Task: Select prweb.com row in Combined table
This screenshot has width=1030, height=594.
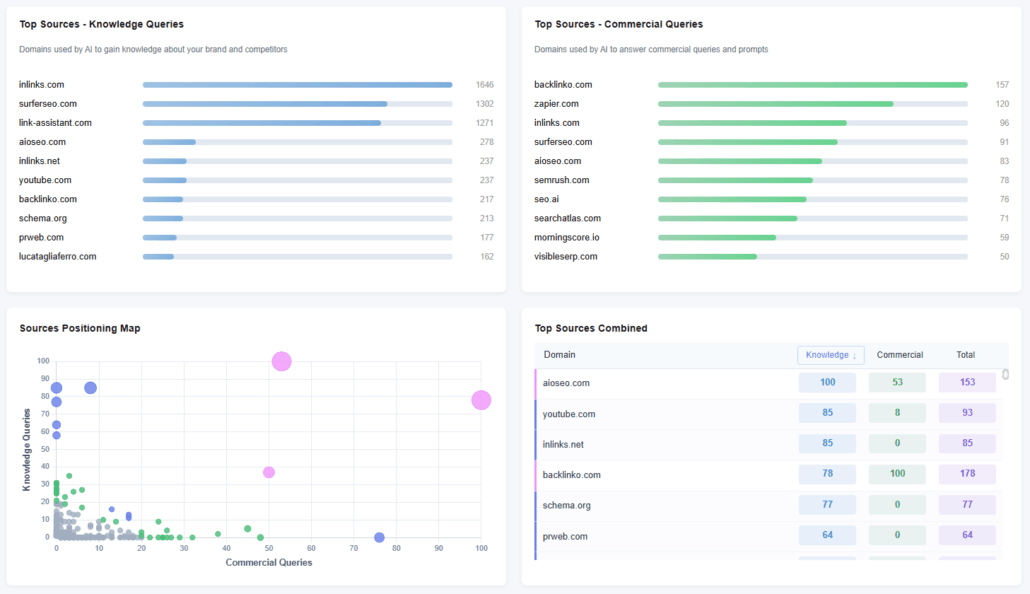Action: tap(768, 536)
